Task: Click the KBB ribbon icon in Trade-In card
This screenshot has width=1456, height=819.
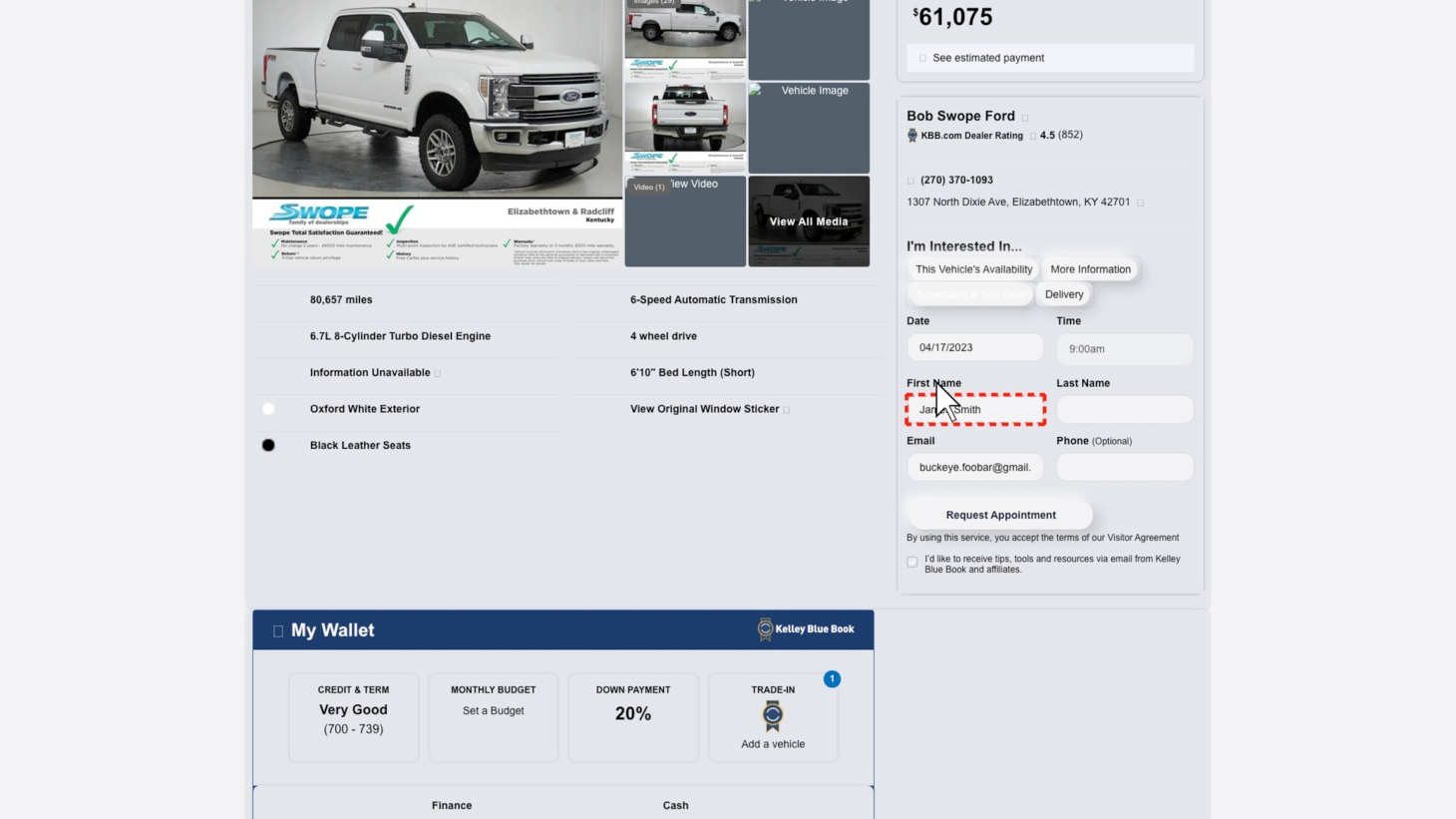Action: 772,715
